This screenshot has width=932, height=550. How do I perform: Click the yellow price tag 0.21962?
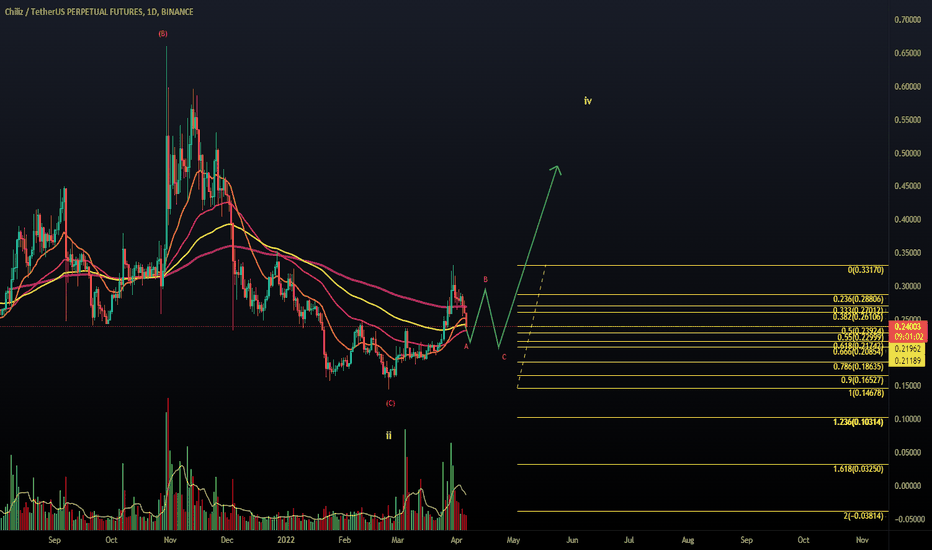(908, 349)
